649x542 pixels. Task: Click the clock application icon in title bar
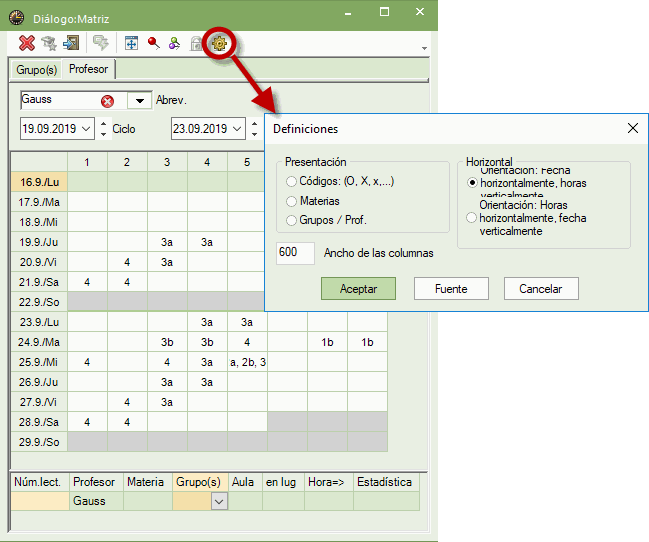16,18
